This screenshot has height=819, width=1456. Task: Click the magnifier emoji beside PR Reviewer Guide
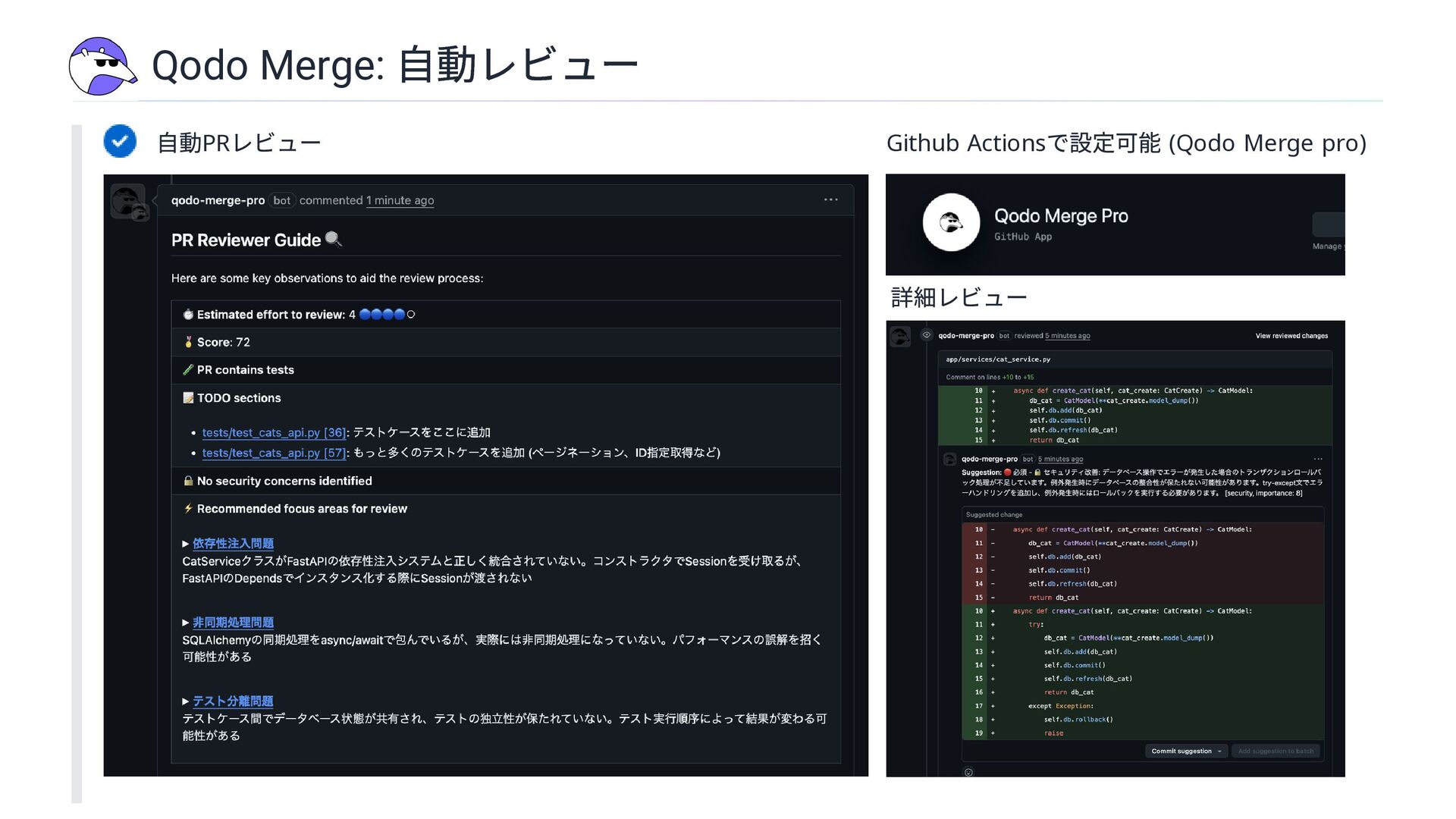click(334, 240)
